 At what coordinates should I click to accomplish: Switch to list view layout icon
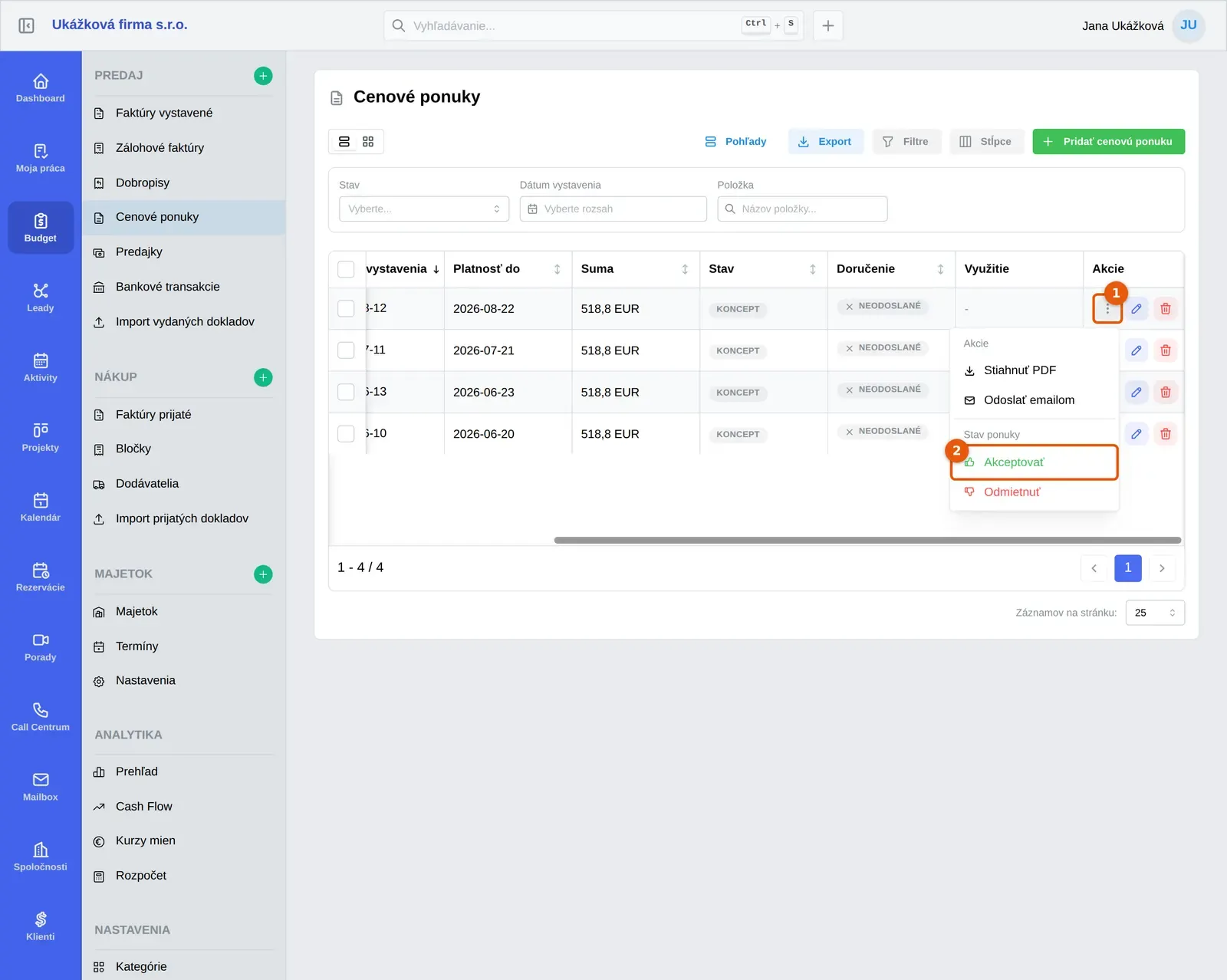point(344,141)
